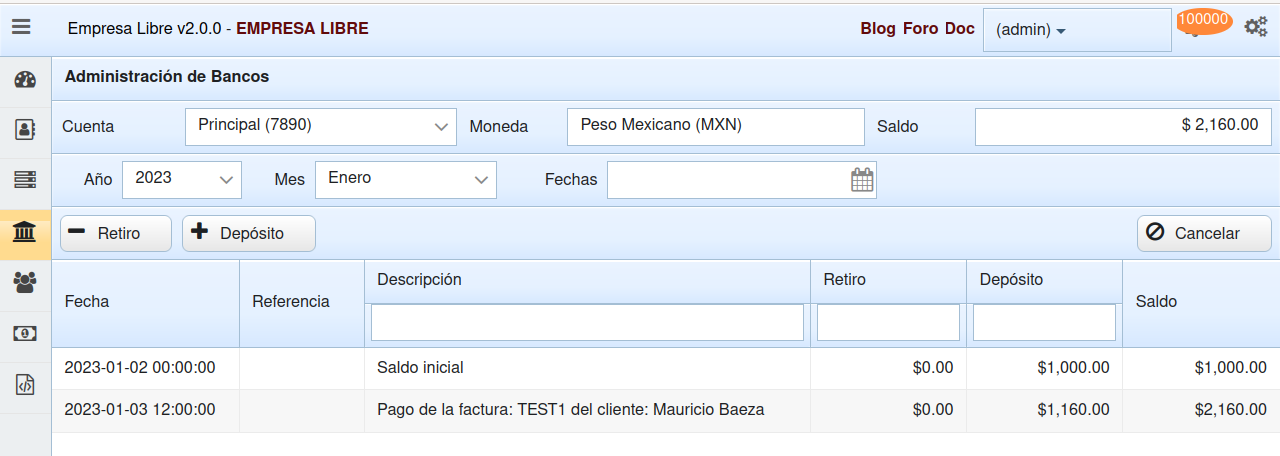This screenshot has height=456, width=1280.
Task: Open the Año year dropdown
Action: (182, 179)
